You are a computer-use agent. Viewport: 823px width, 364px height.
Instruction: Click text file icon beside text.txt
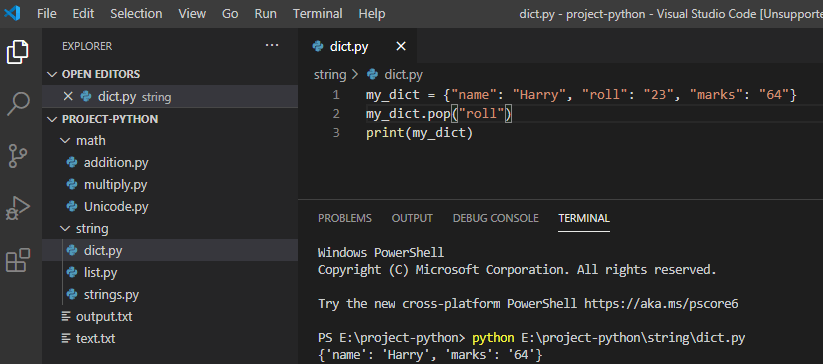(x=66, y=339)
